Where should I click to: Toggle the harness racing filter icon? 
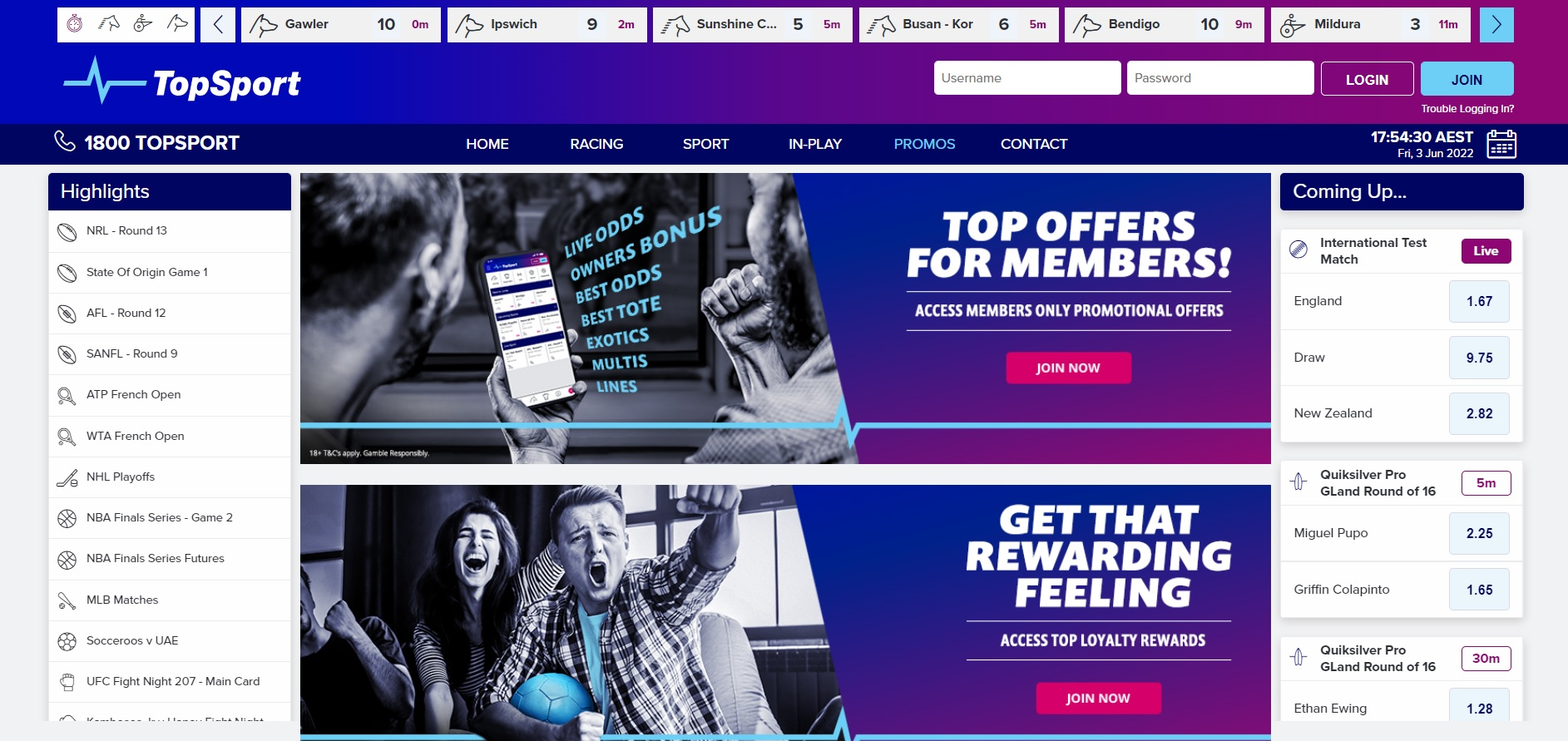(143, 24)
